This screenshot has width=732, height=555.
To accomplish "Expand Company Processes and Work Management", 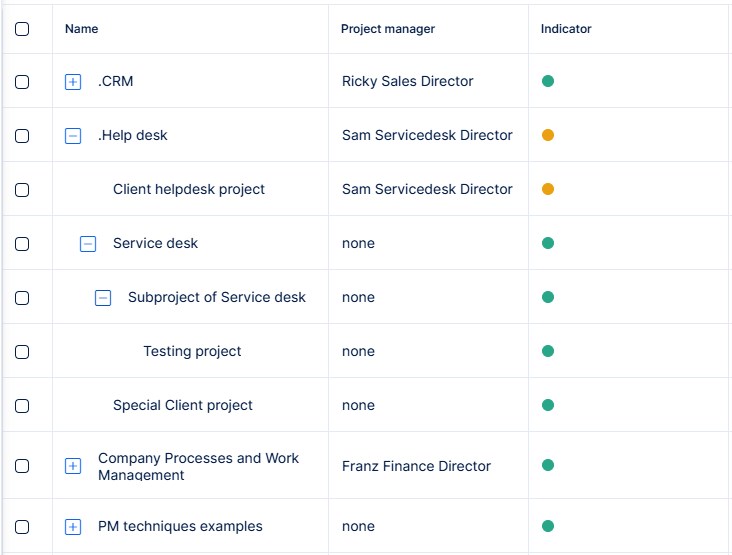I will [x=73, y=466].
